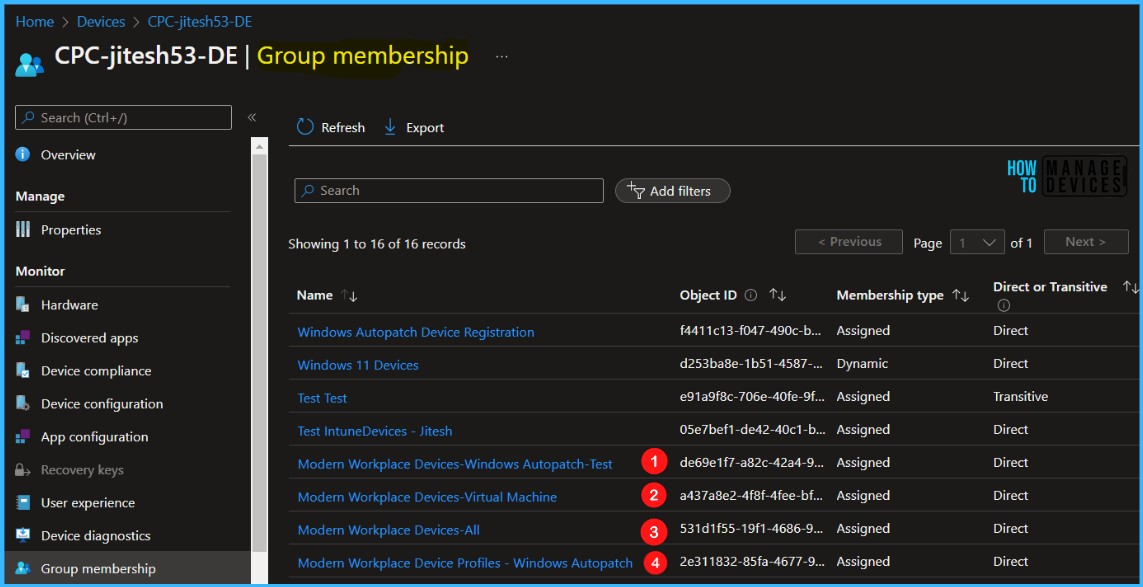Select Device compliance menu item
The image size is (1143, 587).
pyautogui.click(x=96, y=371)
